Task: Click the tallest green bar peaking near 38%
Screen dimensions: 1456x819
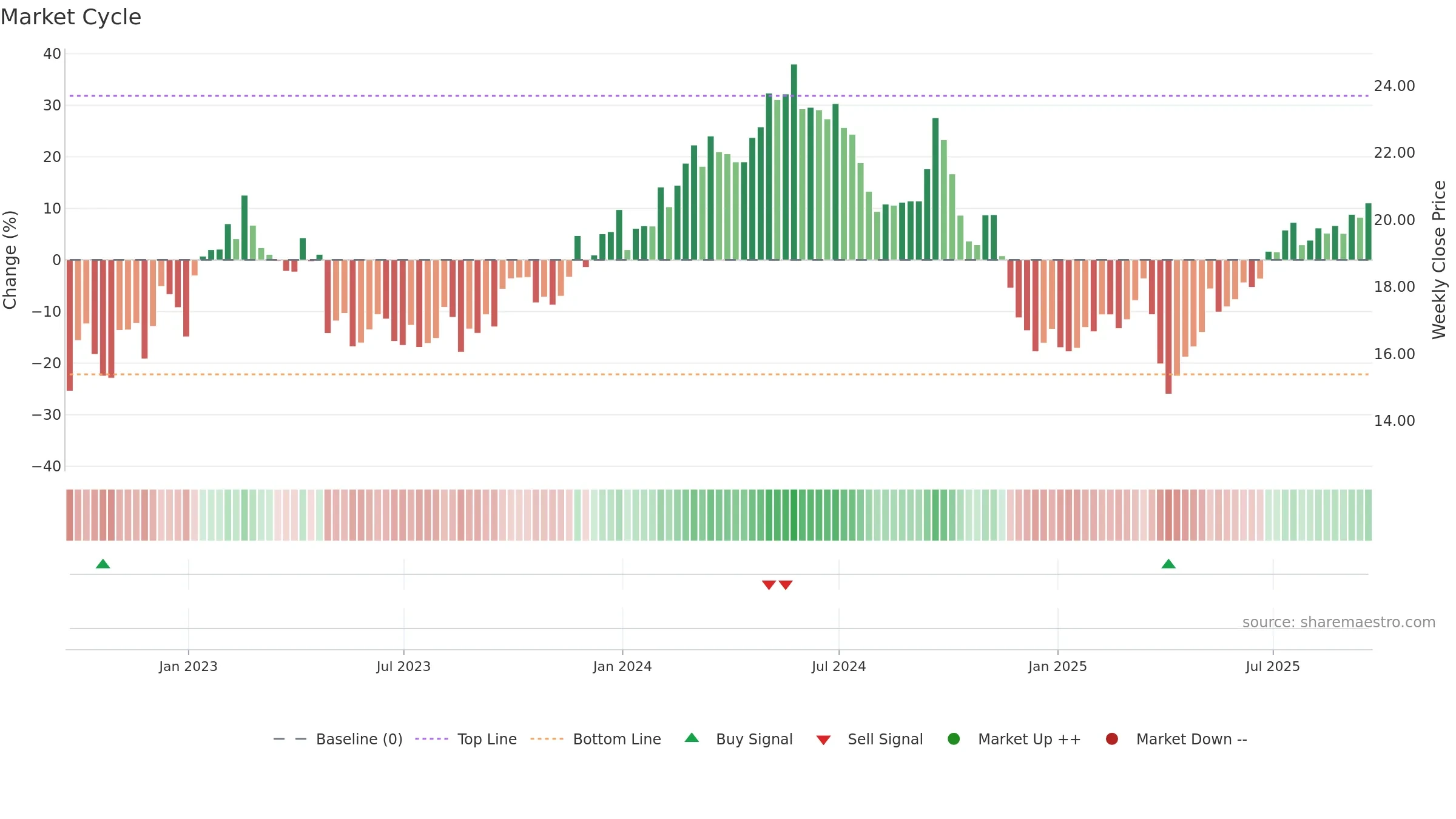Action: [794, 162]
